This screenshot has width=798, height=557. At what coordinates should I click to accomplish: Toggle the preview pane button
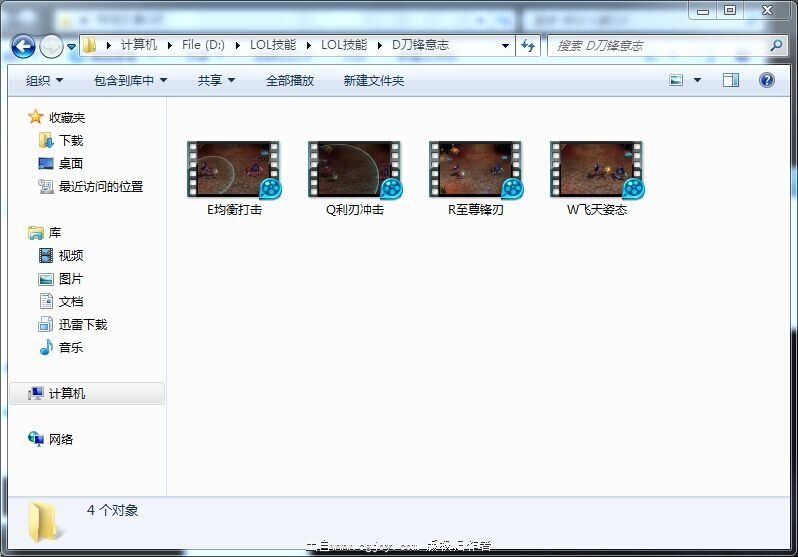tap(731, 81)
